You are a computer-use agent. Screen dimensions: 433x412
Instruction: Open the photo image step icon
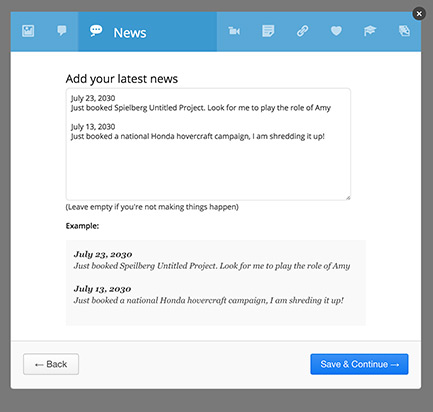(28, 31)
